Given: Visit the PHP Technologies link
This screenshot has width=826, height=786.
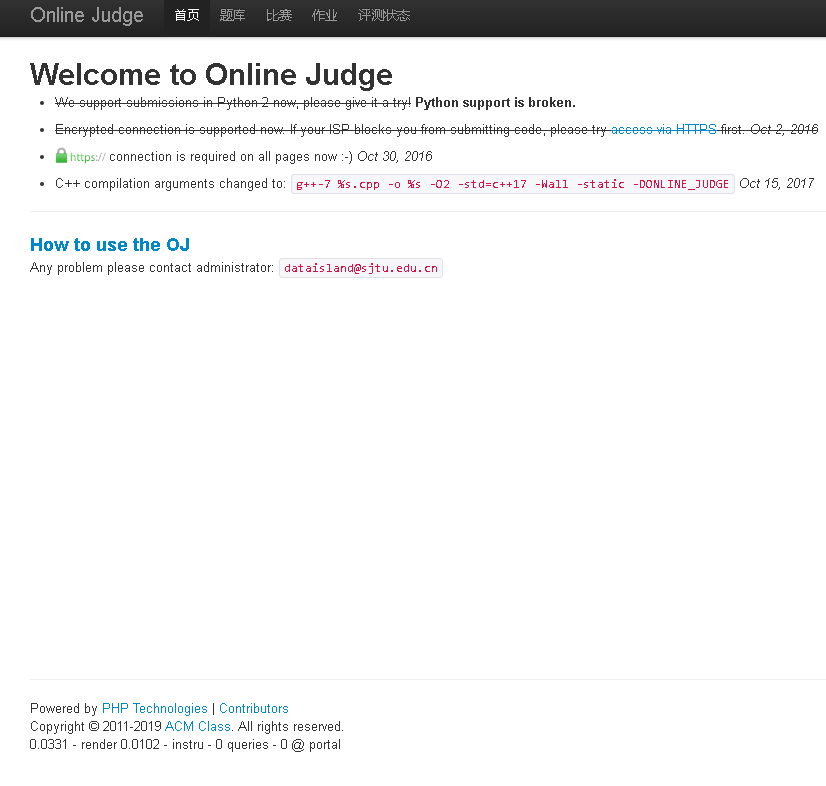Looking at the screenshot, I should pyautogui.click(x=155, y=708).
